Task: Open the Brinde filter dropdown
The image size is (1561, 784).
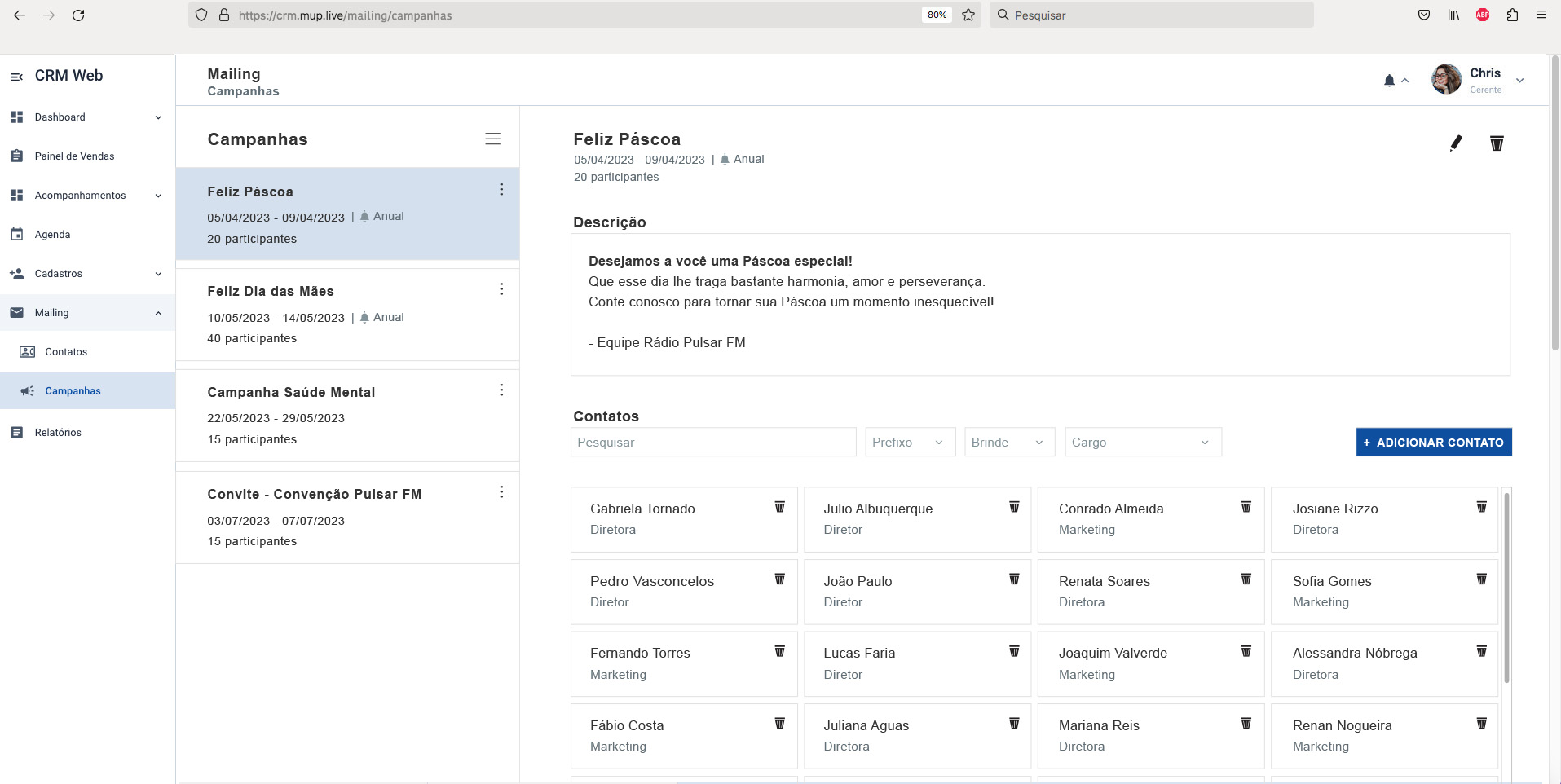Action: [1009, 442]
